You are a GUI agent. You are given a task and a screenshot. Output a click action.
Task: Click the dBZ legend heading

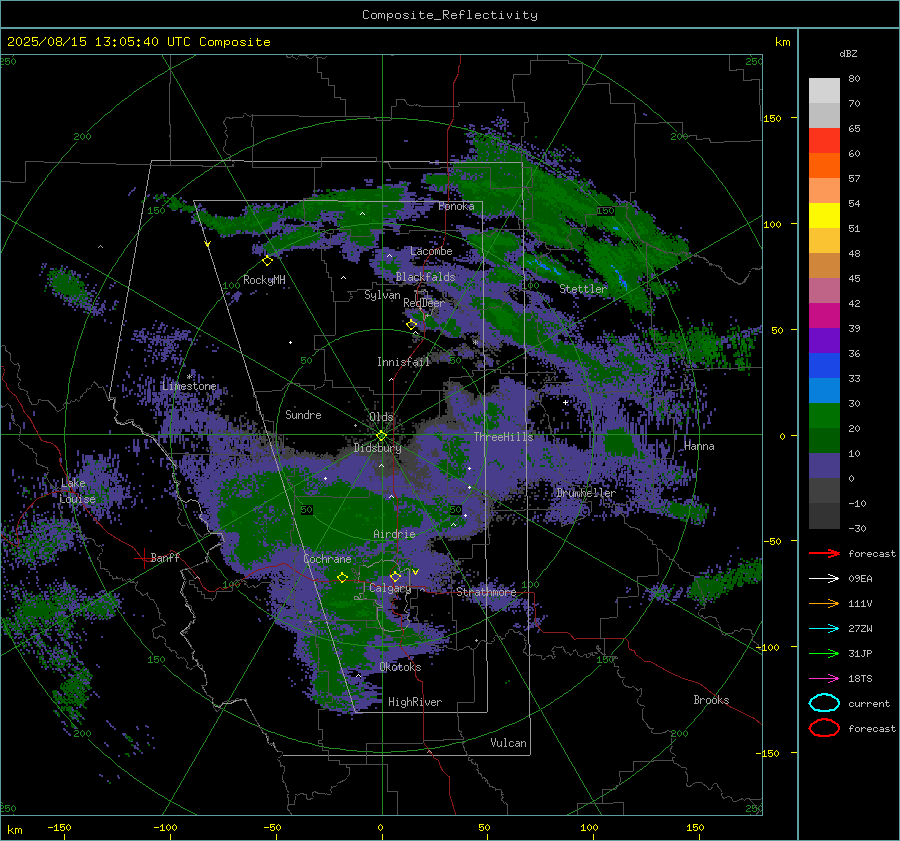point(848,53)
